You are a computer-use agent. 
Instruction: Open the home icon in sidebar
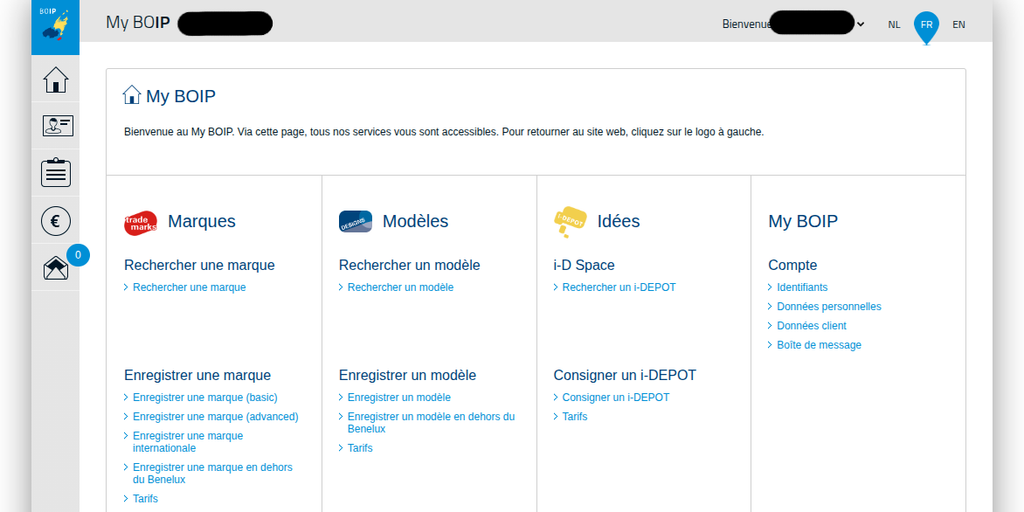click(56, 80)
